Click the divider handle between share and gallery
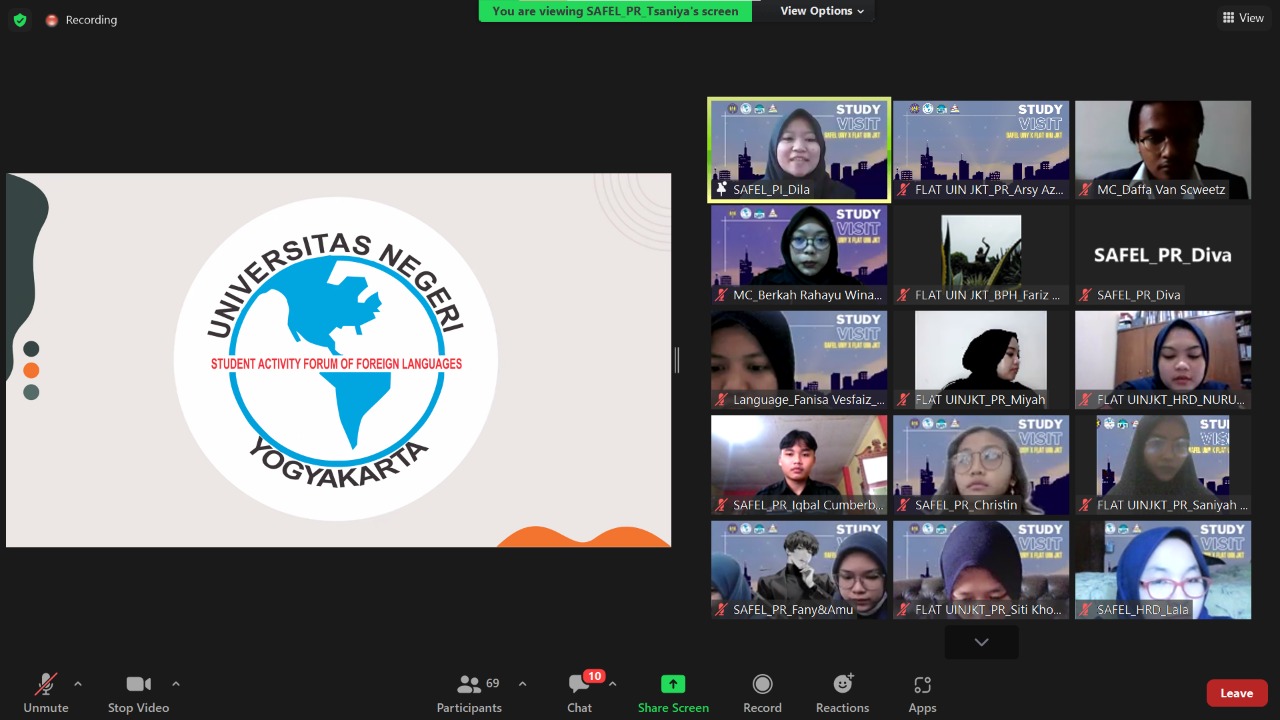The height and width of the screenshot is (720, 1280). coord(677,360)
